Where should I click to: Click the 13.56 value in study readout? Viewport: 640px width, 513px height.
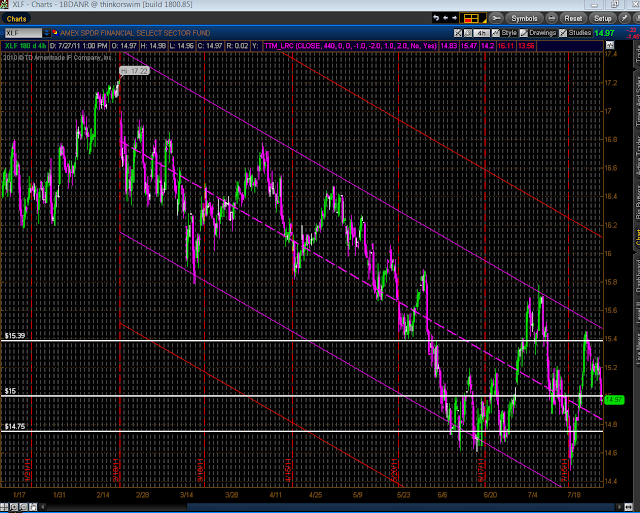click(x=526, y=46)
